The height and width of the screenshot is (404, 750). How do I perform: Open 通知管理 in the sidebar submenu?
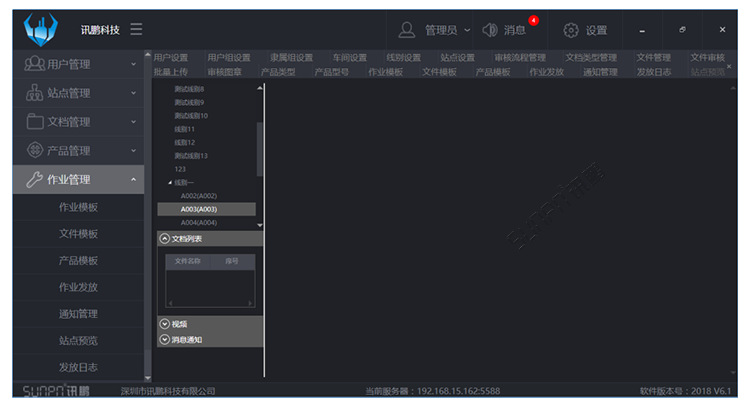(x=78, y=314)
